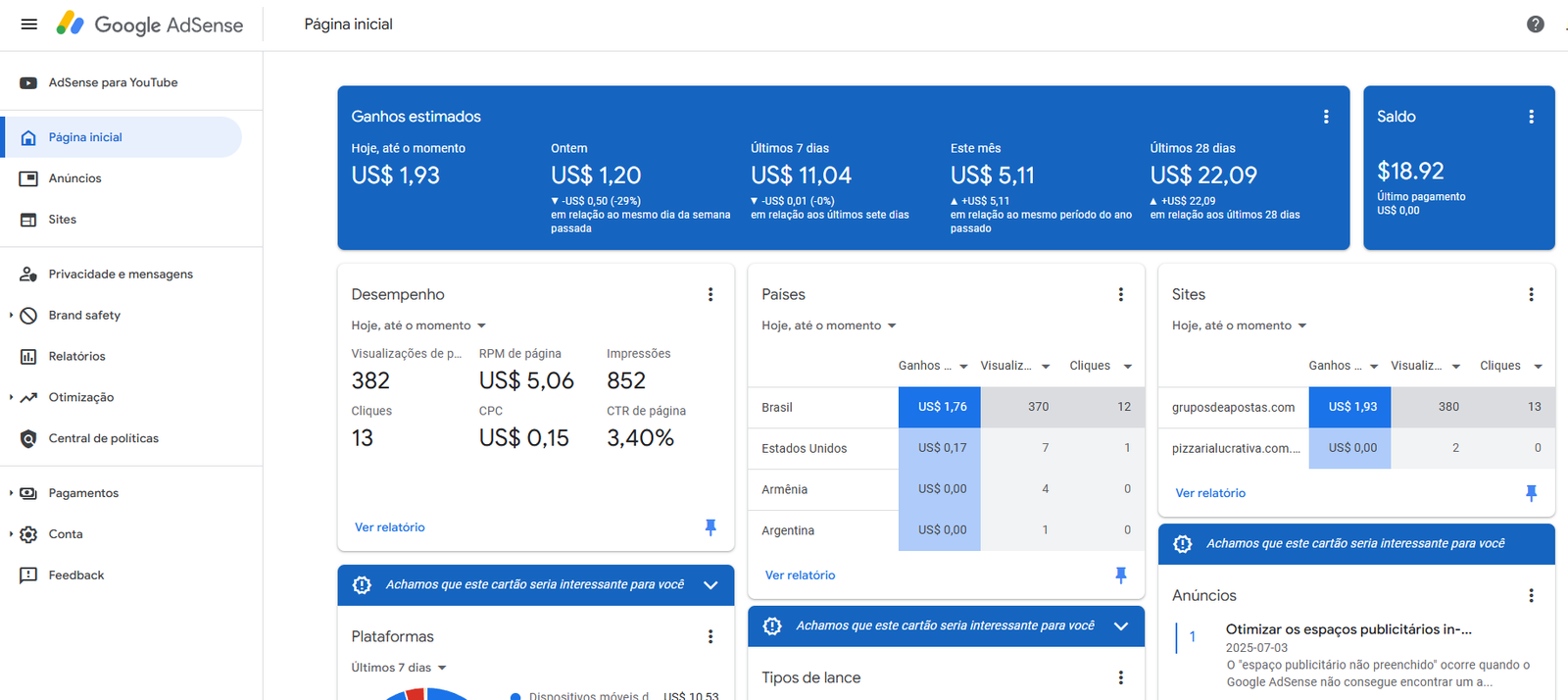Screen dimensions: 1568x700
Task: Click Ver relatório in Sites card
Action: [1210, 493]
